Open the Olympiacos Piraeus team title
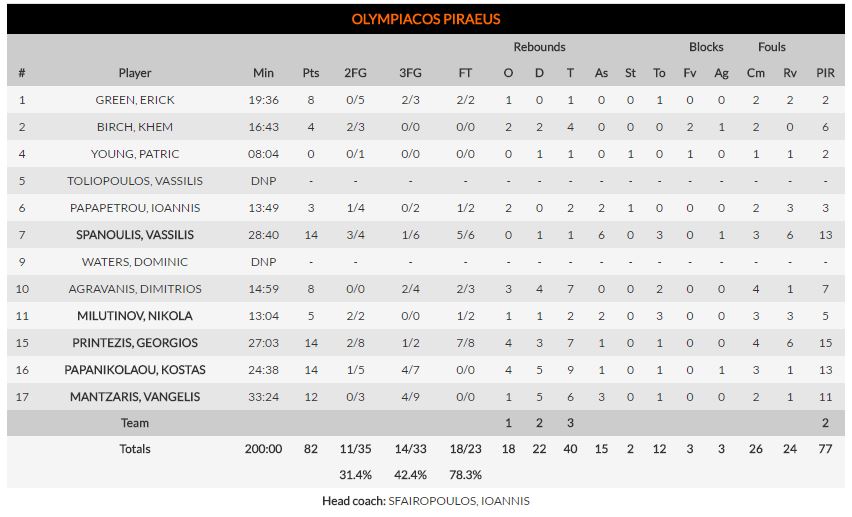 426,19
